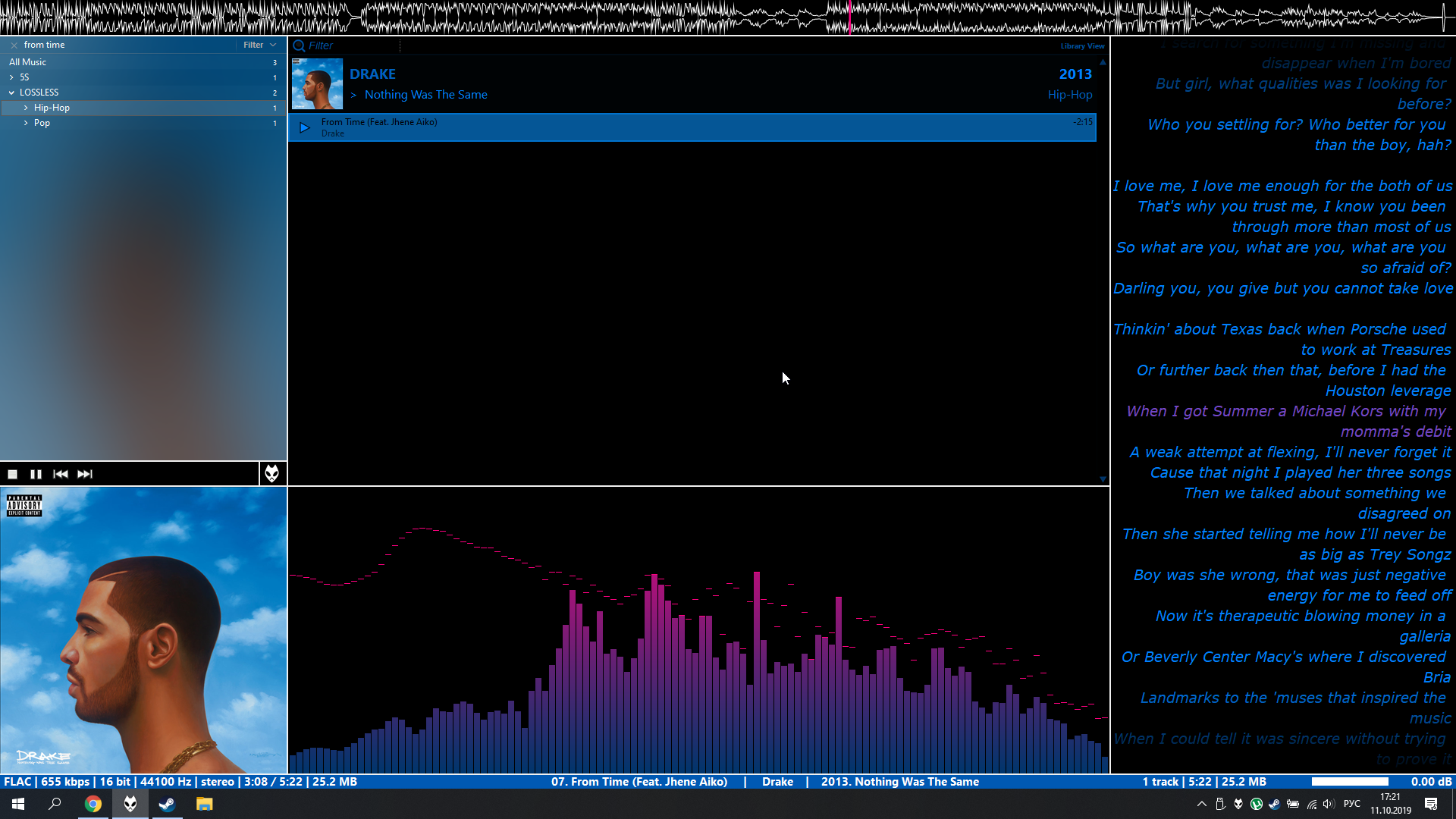1456x819 pixels.
Task: Click the large Drake album artwork
Action: 143,630
